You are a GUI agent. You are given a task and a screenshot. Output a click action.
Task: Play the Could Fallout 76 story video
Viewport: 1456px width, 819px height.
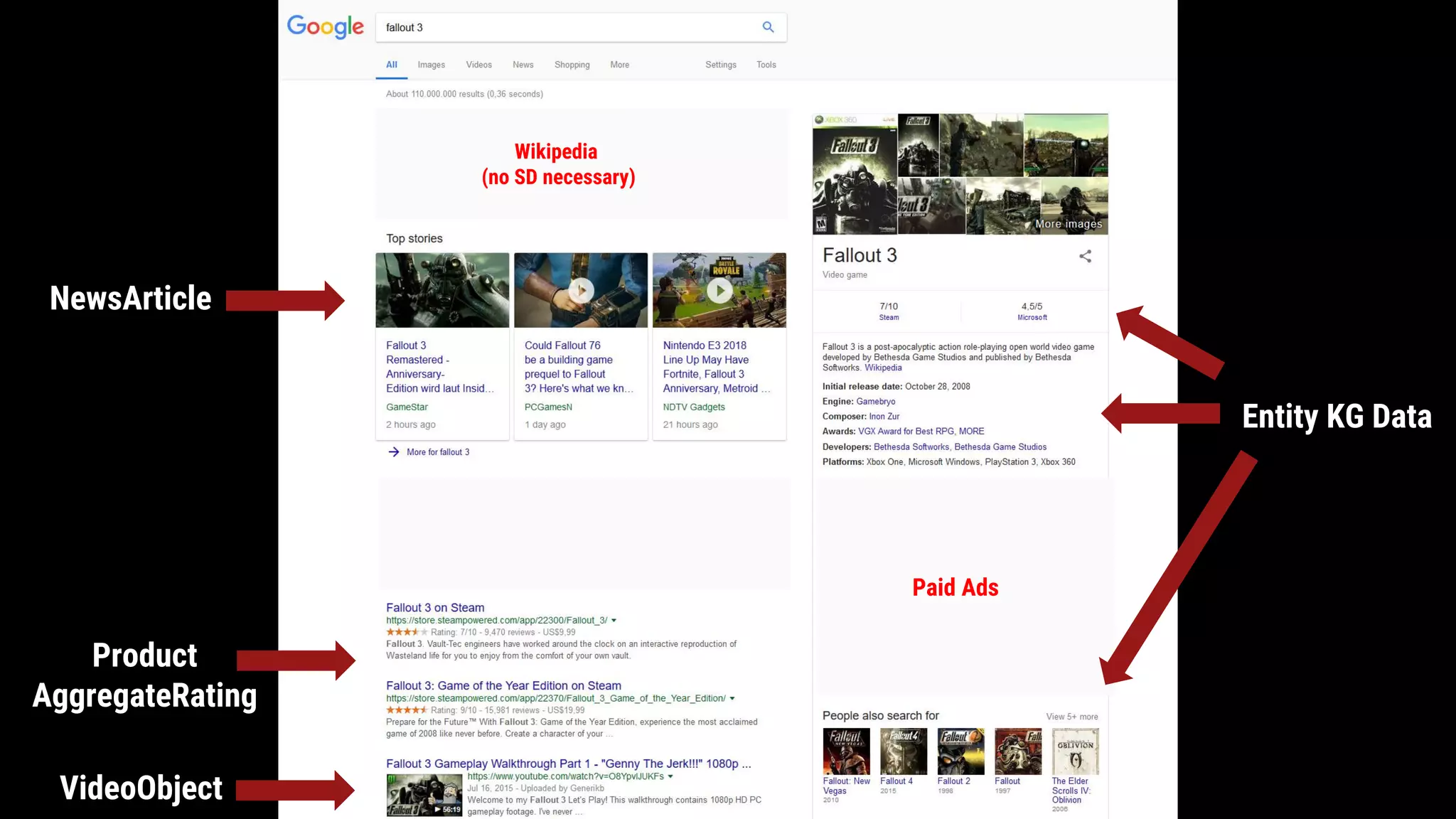581,290
